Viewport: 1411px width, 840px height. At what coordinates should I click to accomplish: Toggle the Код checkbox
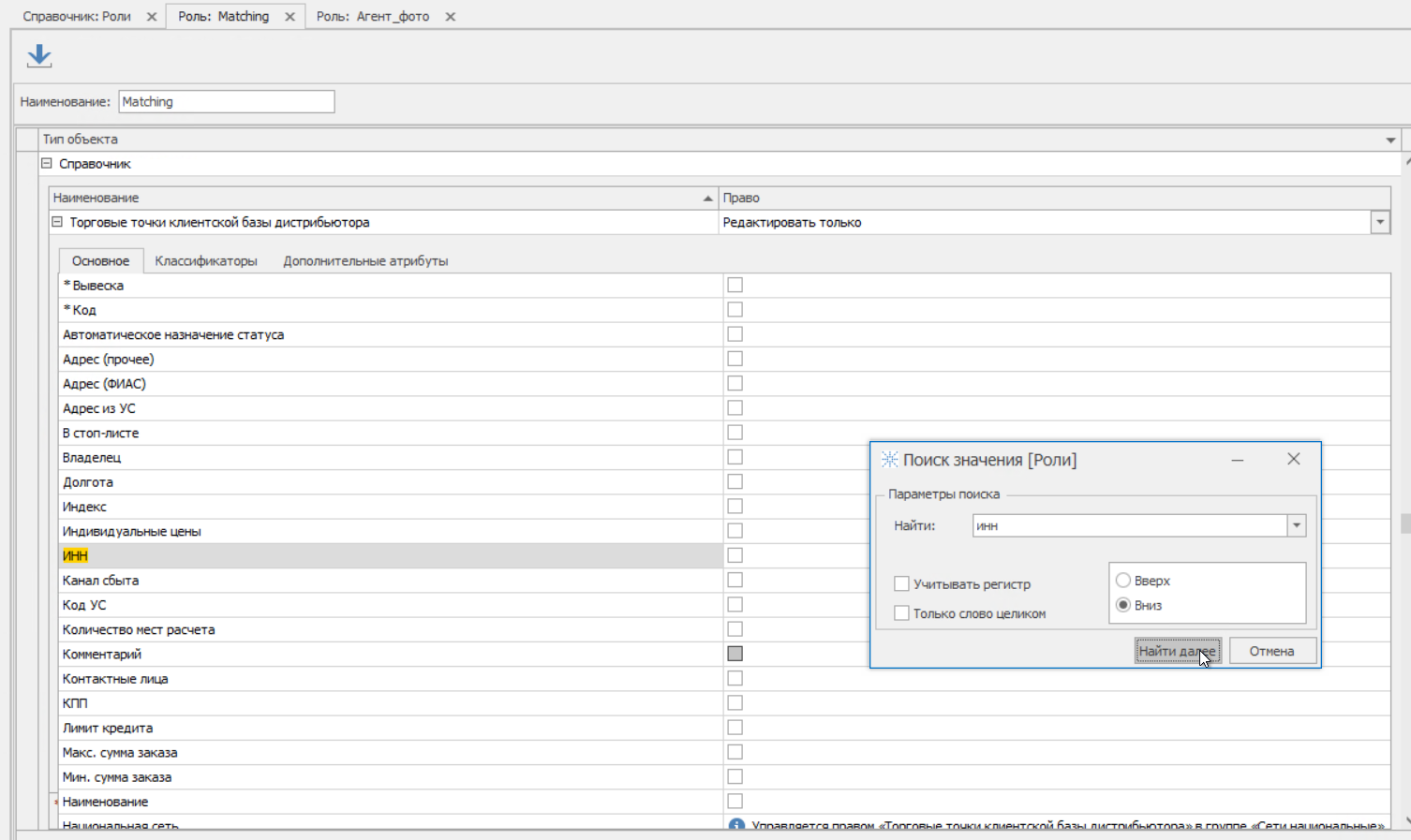735,309
